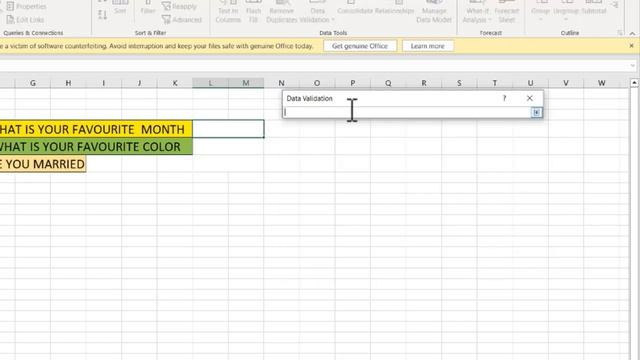
Task: Click Properties in Queries & Connections
Action: (x=26, y=7)
